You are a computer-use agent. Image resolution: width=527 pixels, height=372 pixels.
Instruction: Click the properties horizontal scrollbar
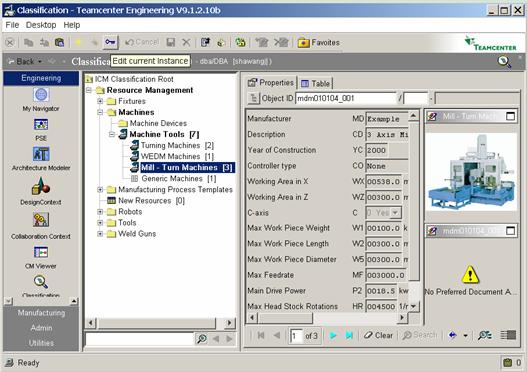click(x=326, y=318)
